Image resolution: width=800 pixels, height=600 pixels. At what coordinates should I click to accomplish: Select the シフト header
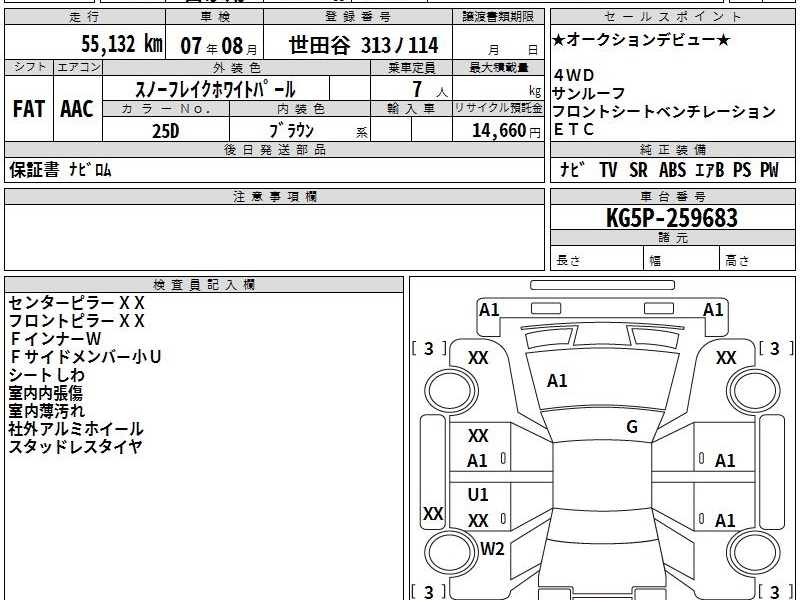[x=30, y=67]
